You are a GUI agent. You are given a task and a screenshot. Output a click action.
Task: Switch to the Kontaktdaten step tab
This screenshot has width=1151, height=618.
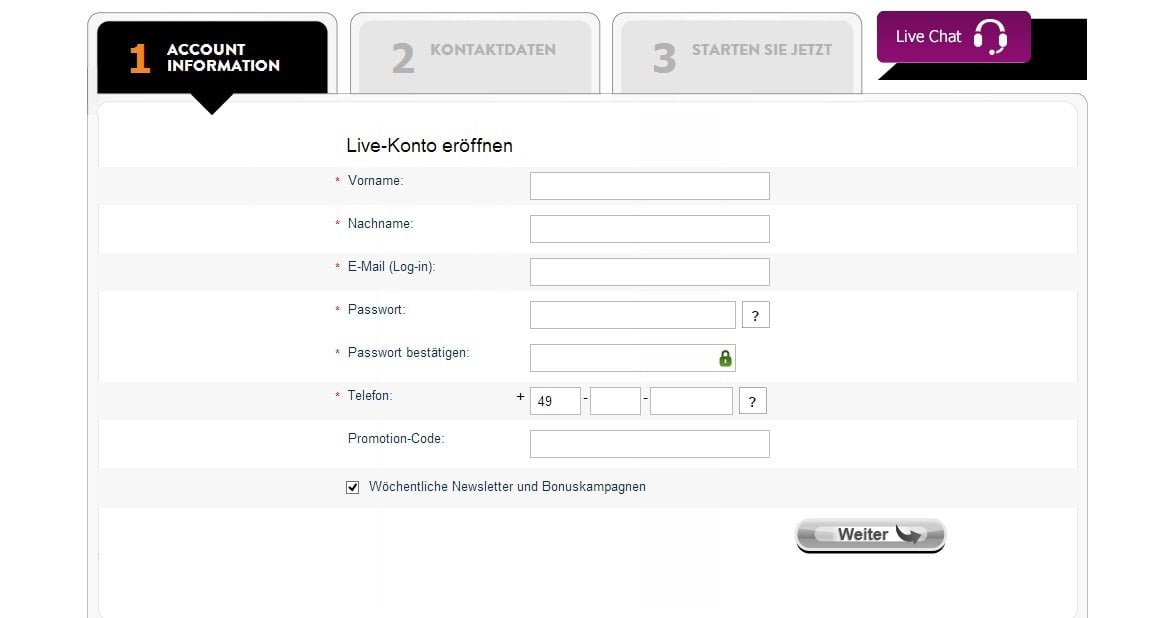[x=475, y=57]
